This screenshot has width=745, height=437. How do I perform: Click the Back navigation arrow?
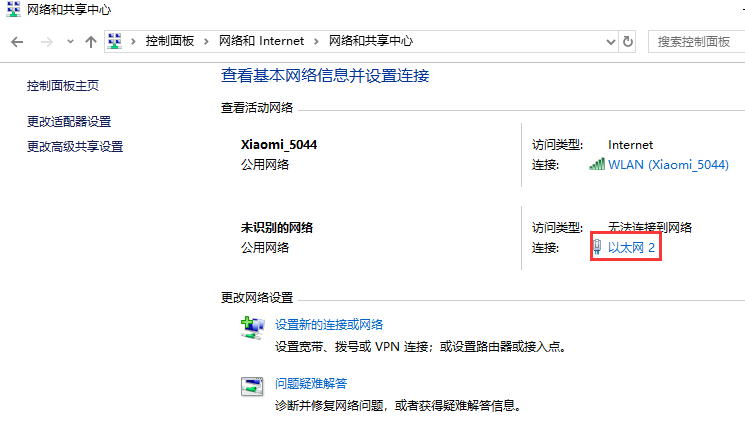tap(17, 41)
